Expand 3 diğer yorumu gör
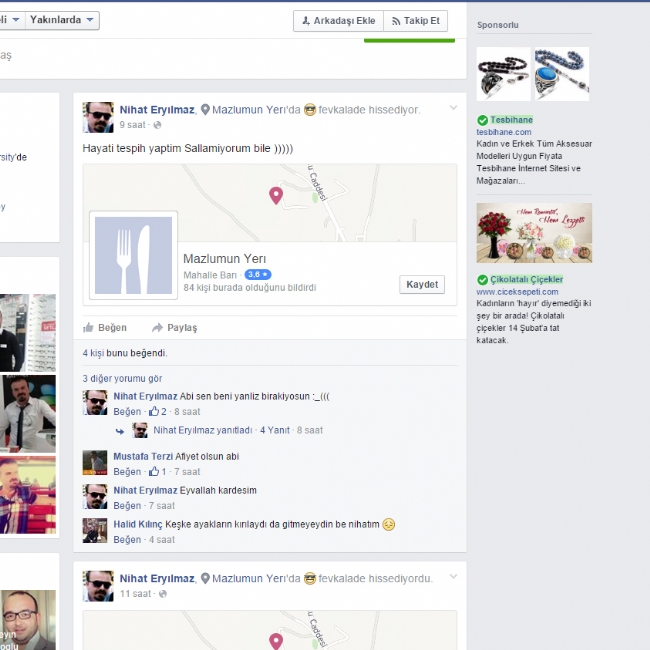This screenshot has width=650, height=650. [x=122, y=378]
